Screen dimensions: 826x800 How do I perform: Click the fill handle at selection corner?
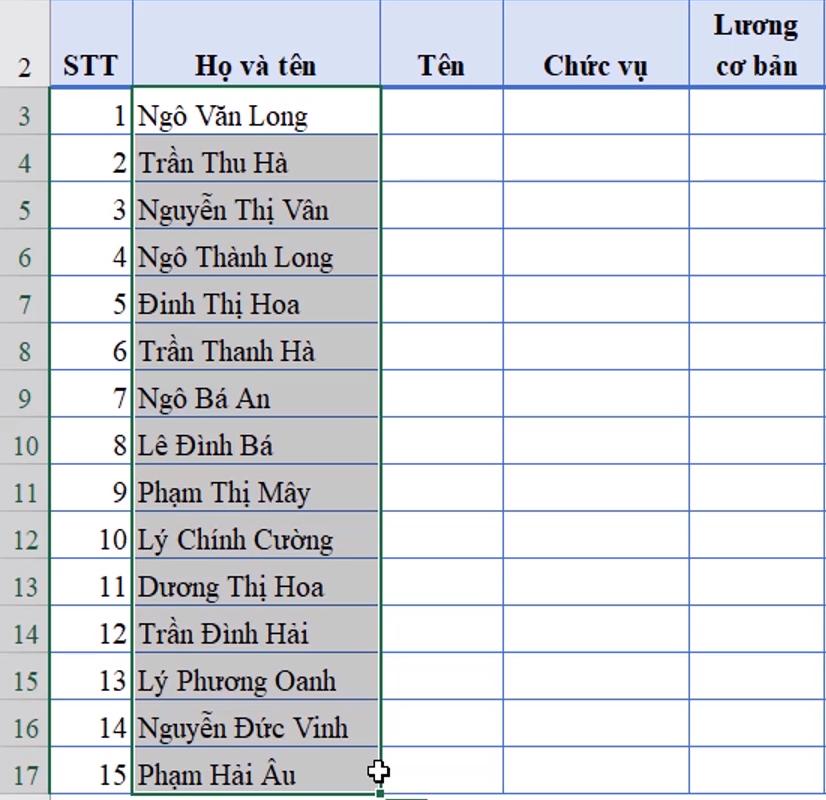click(x=381, y=795)
